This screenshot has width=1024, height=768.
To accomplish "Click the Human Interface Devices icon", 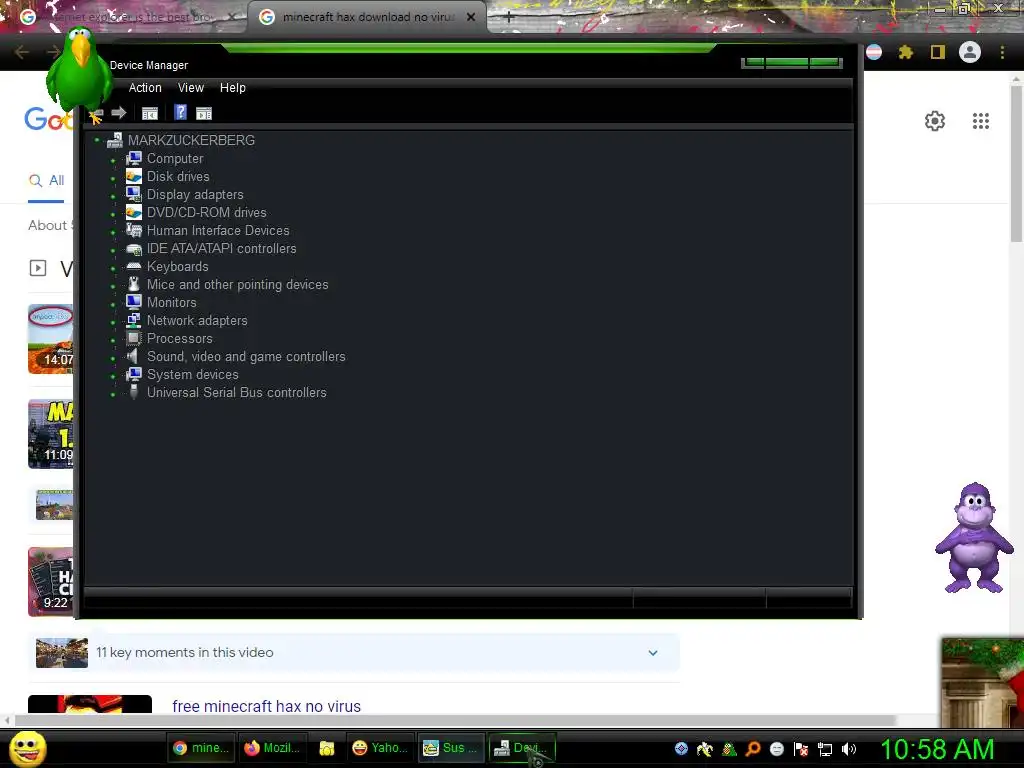I will pyautogui.click(x=133, y=230).
